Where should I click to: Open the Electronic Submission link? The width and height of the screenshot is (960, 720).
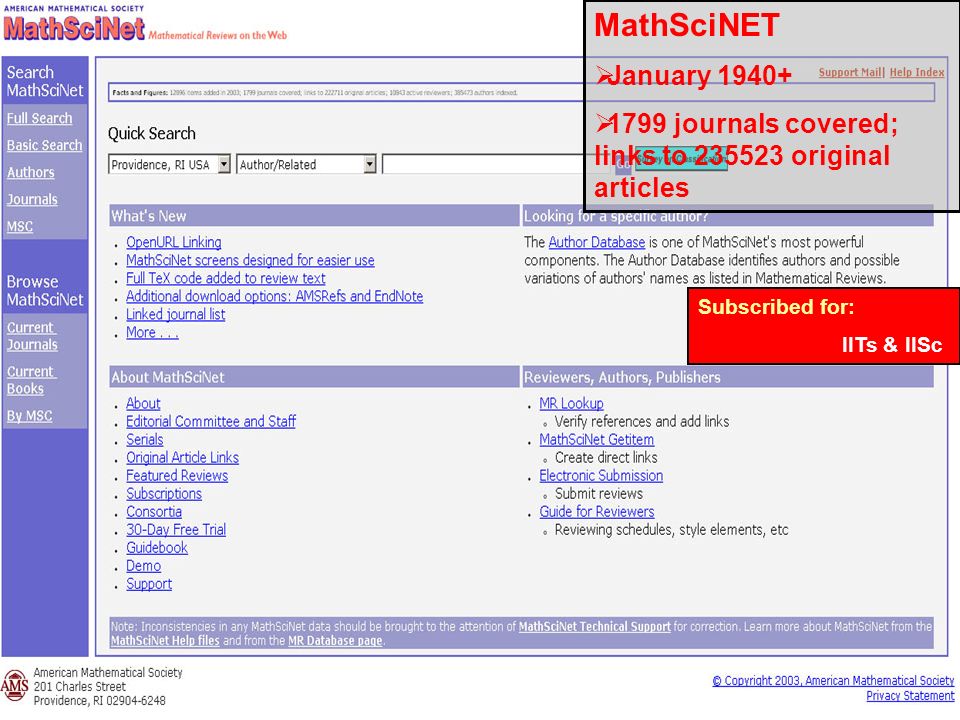[x=601, y=476]
